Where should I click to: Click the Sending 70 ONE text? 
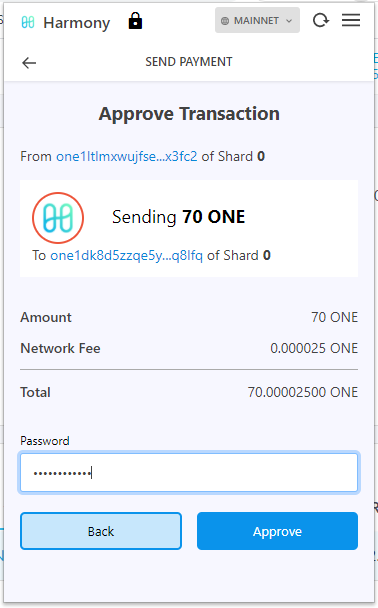pyautogui.click(x=178, y=217)
